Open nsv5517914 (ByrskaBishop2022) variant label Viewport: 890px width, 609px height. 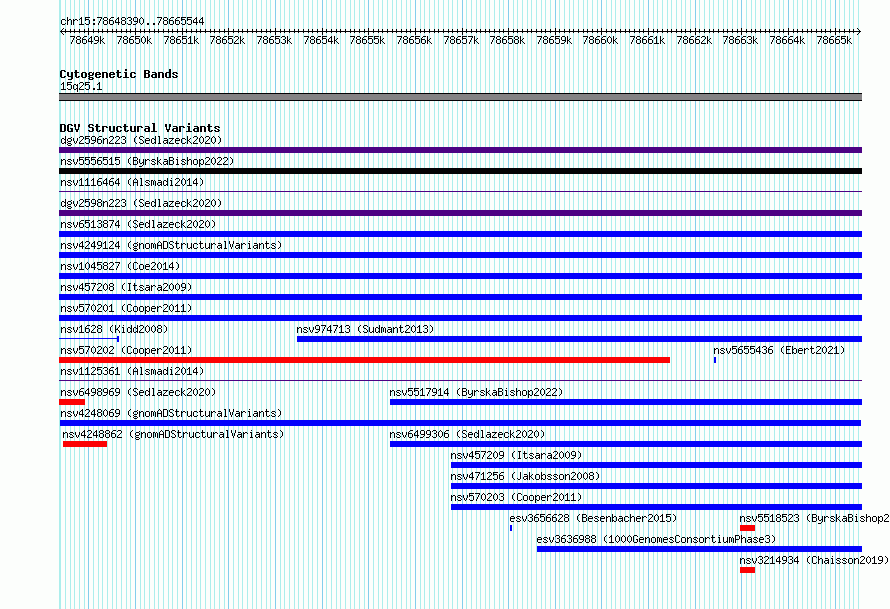point(476,392)
